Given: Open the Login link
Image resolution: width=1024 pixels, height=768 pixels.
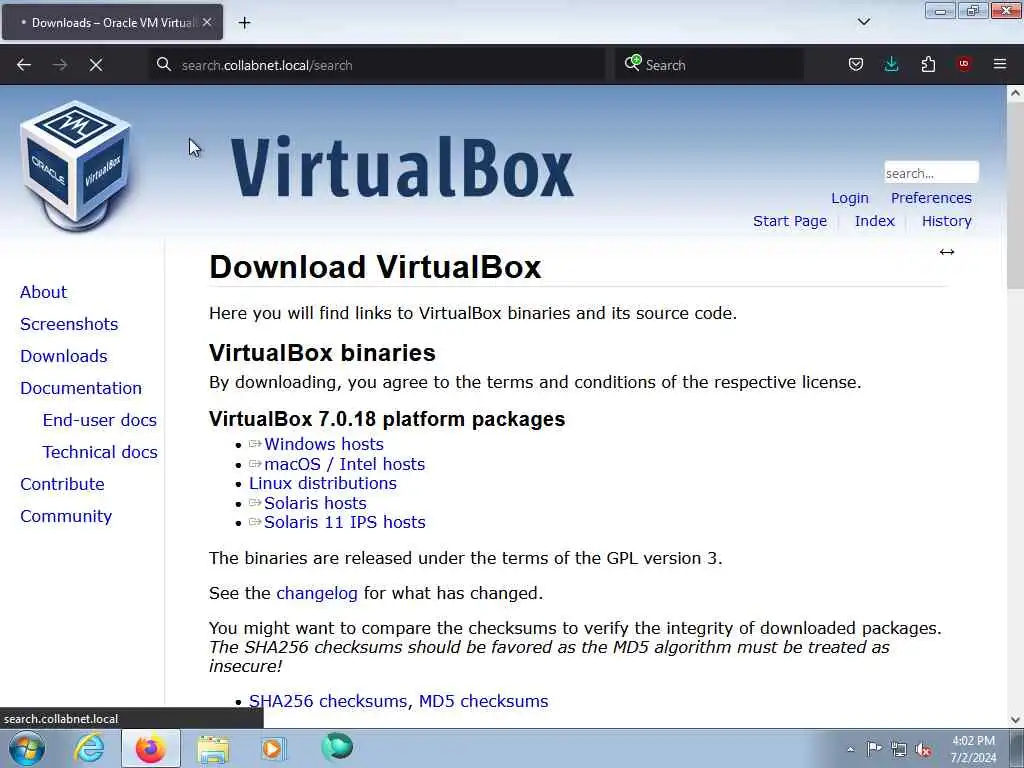Looking at the screenshot, I should (x=850, y=198).
